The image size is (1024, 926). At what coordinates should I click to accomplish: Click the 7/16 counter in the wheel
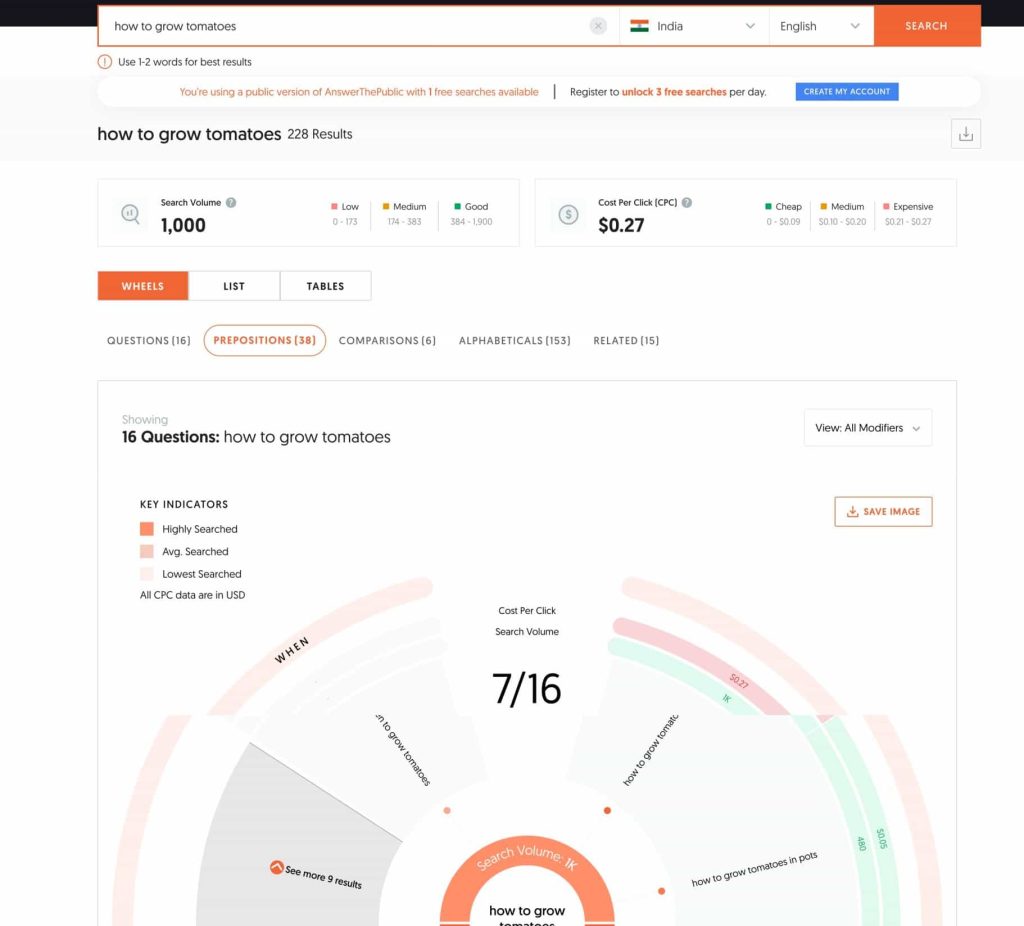click(x=526, y=689)
